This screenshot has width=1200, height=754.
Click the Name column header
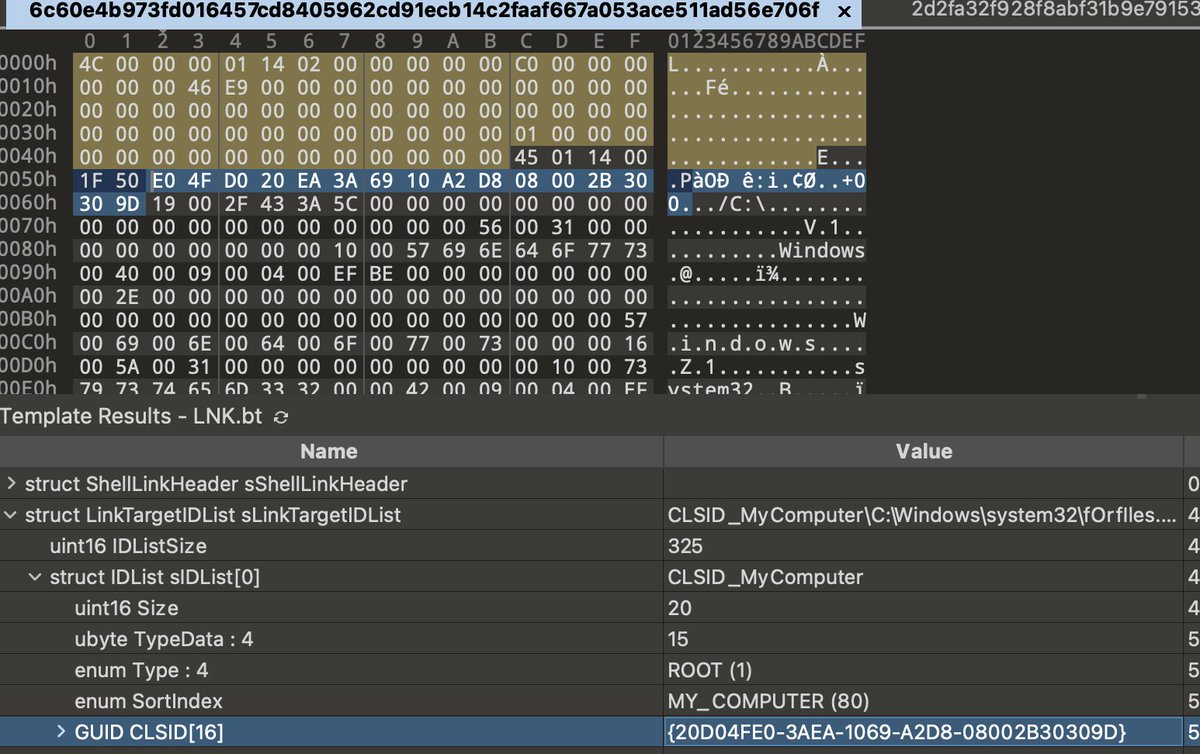click(x=330, y=452)
